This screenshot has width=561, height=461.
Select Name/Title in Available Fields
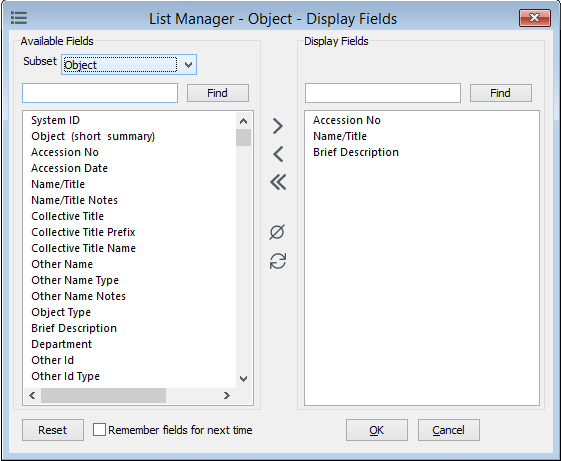pos(58,184)
